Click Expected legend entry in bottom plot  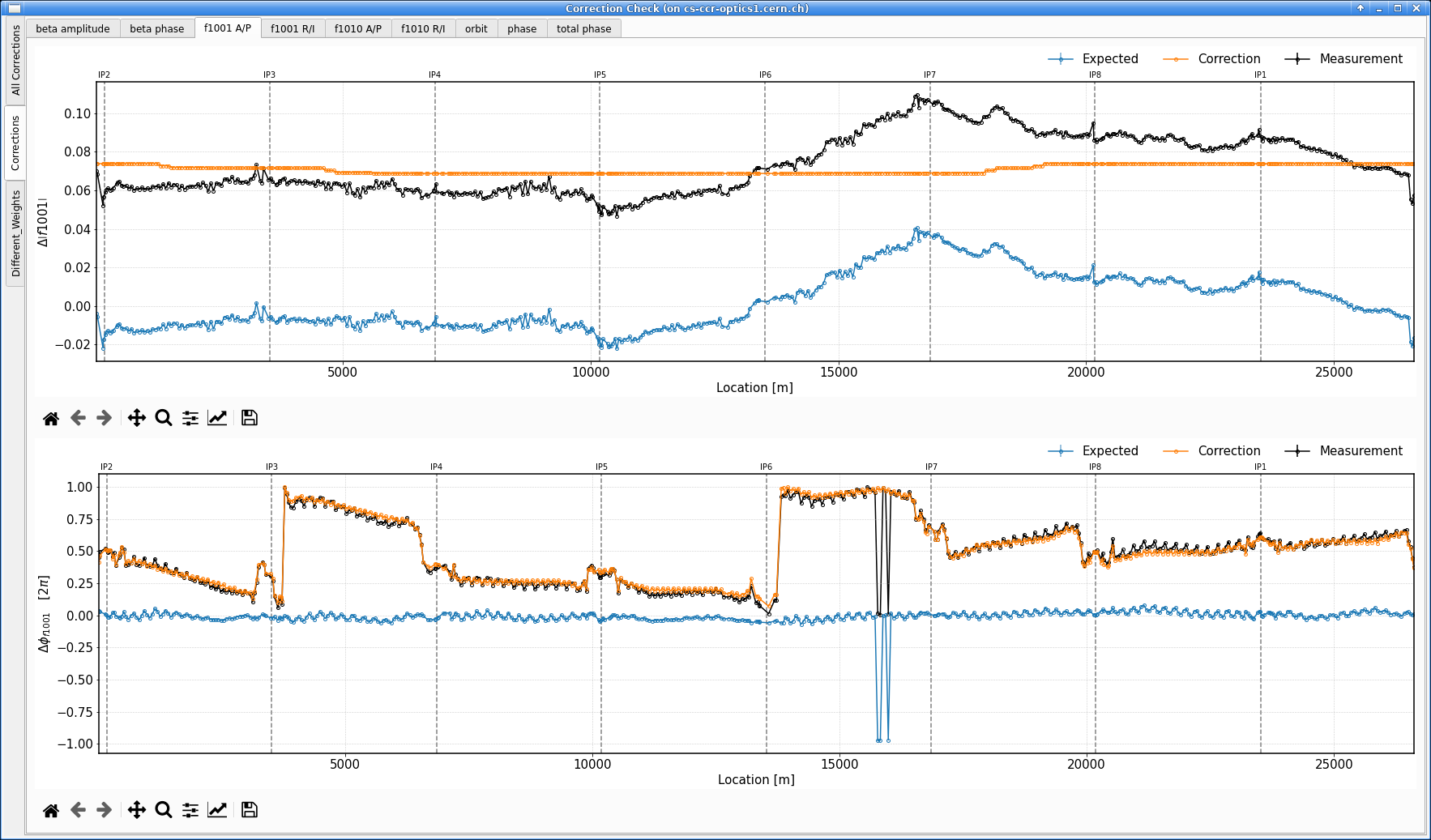coord(1093,451)
